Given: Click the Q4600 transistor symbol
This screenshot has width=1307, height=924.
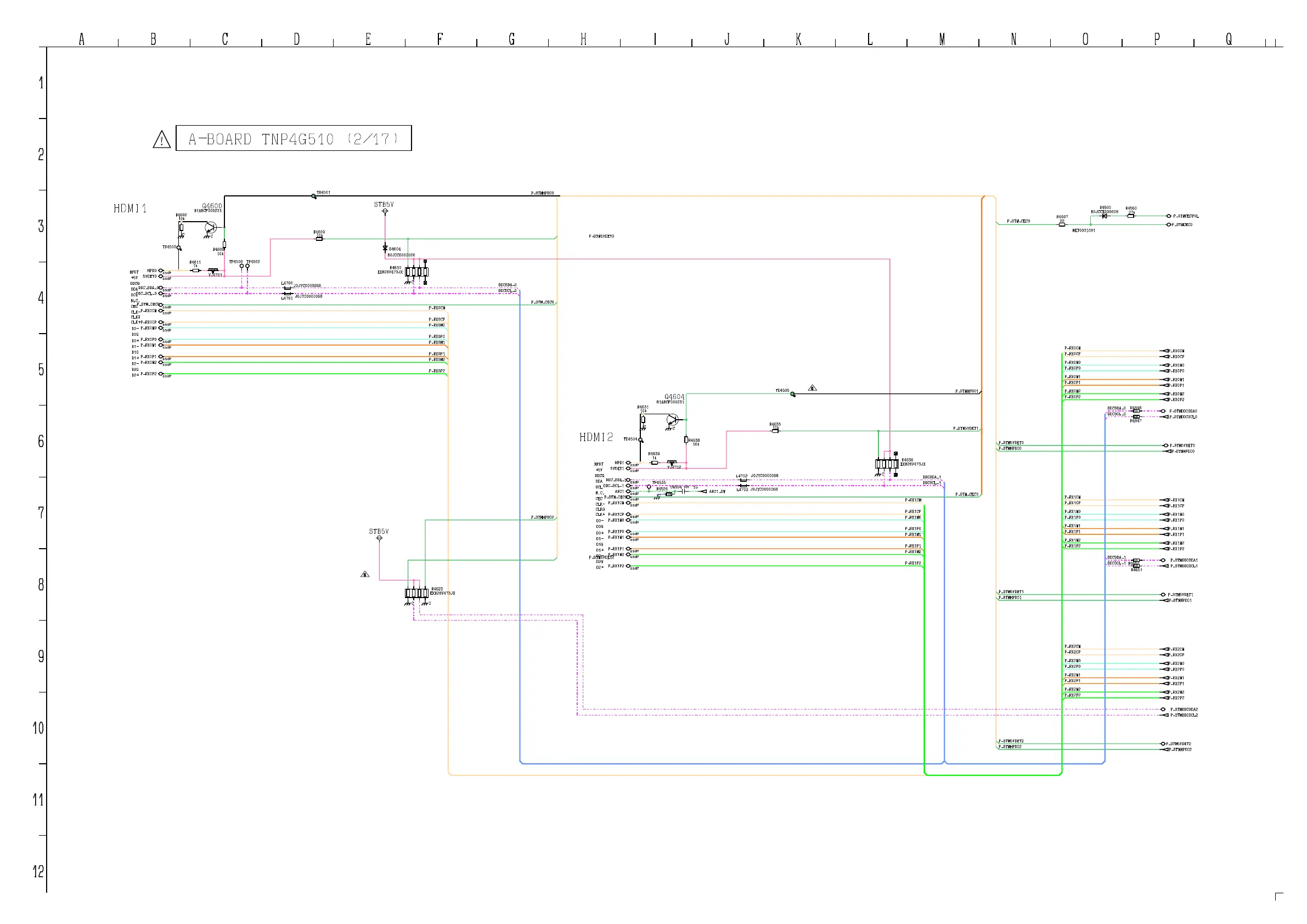Looking at the screenshot, I should pos(211,228).
